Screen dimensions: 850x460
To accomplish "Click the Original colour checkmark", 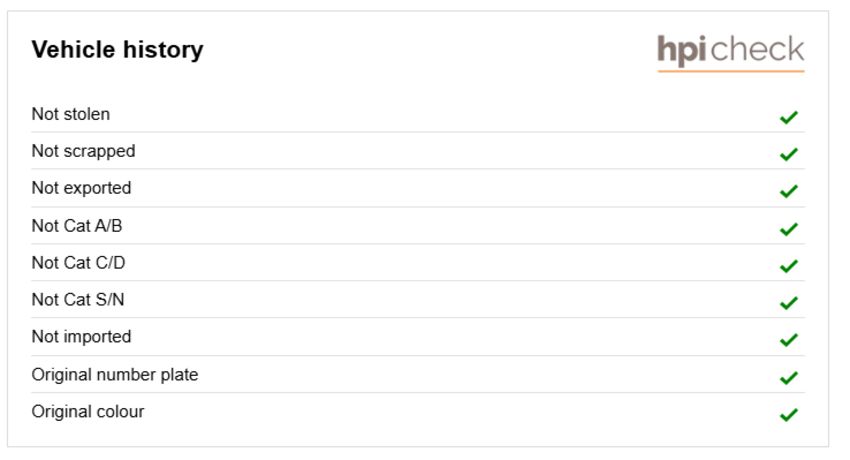I will 789,414.
